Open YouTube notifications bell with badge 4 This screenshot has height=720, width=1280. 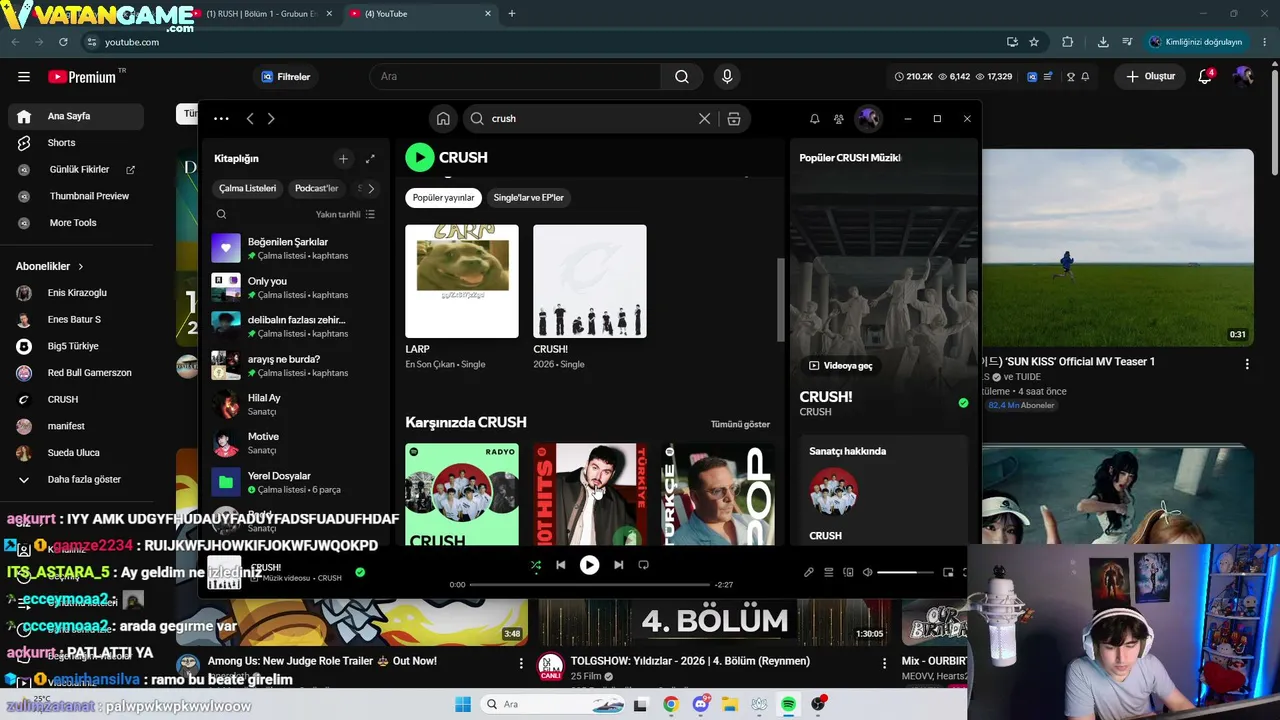click(x=1206, y=77)
